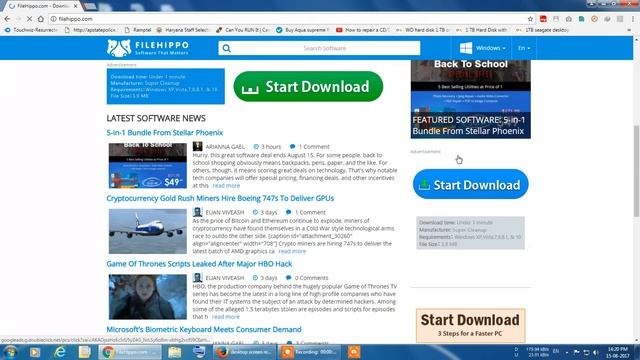
Task: Open the 1TB seagate desktop bookmark
Action: point(543,30)
